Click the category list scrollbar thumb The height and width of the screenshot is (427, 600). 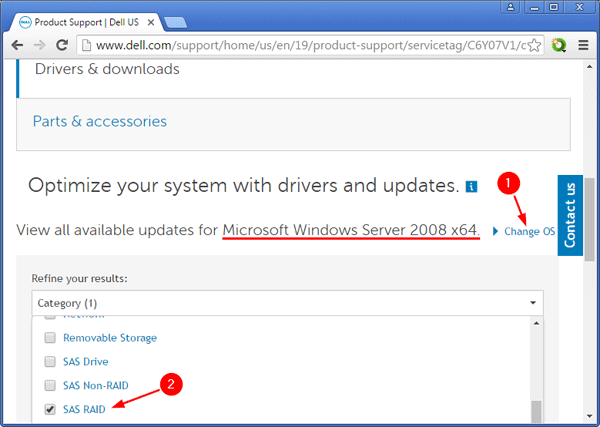tap(537, 410)
